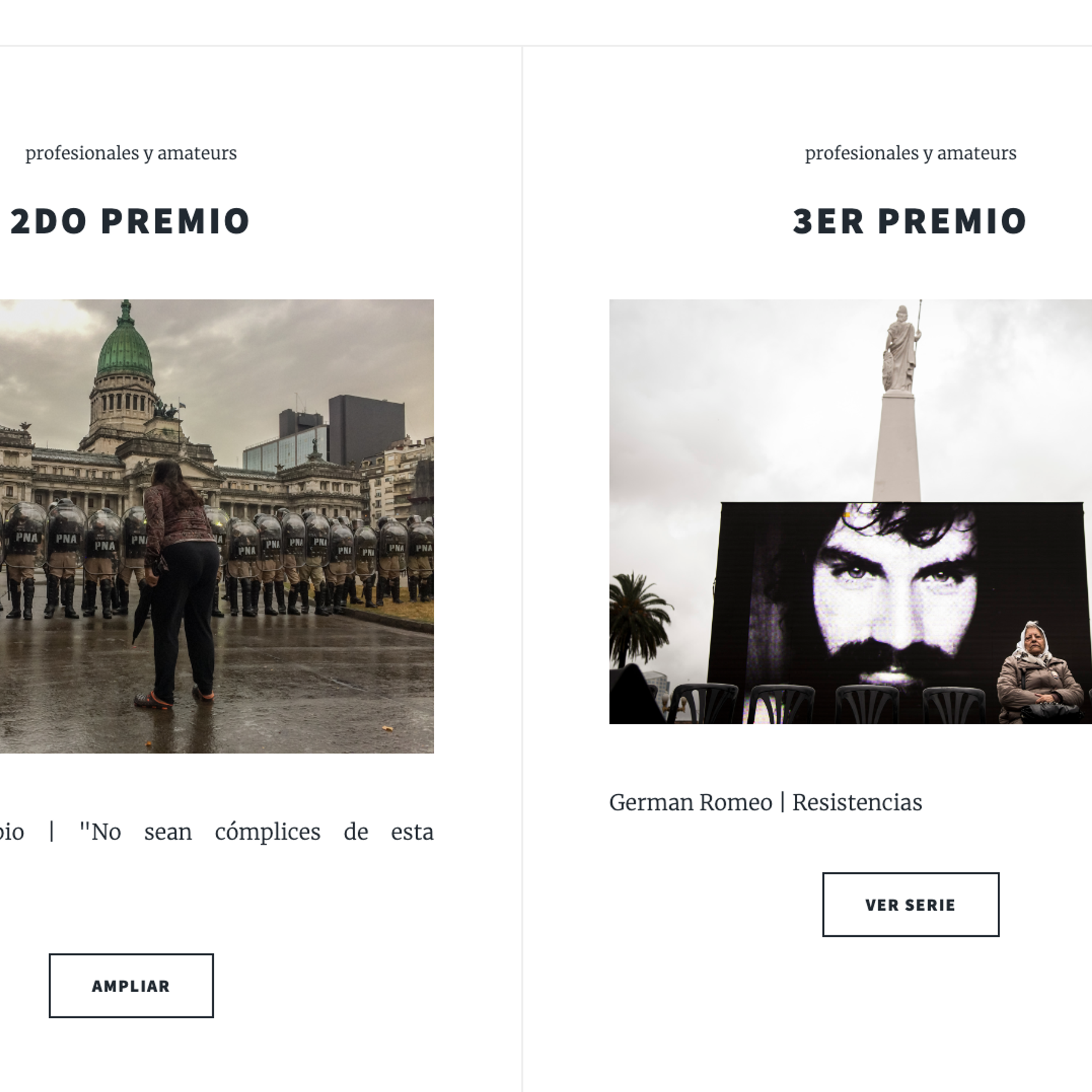Click the AMPLIAR button
The image size is (1092, 1092).
(131, 986)
